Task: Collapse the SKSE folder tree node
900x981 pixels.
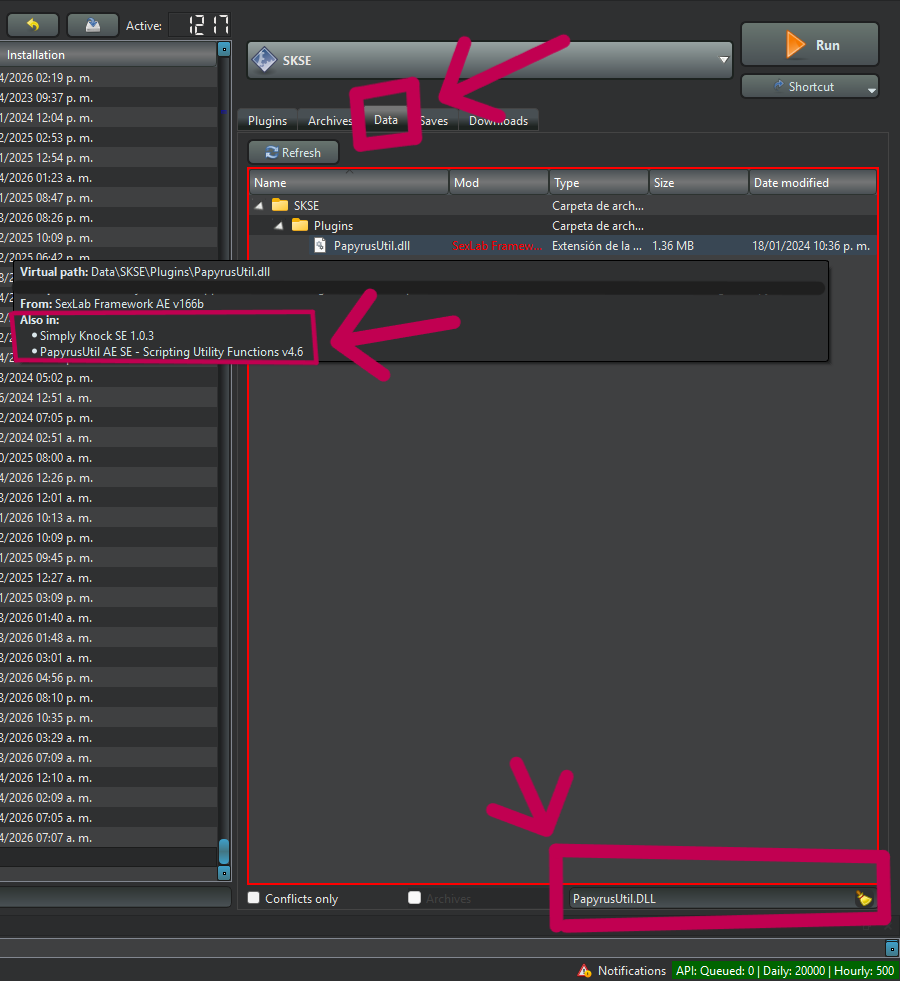Action: (259, 205)
